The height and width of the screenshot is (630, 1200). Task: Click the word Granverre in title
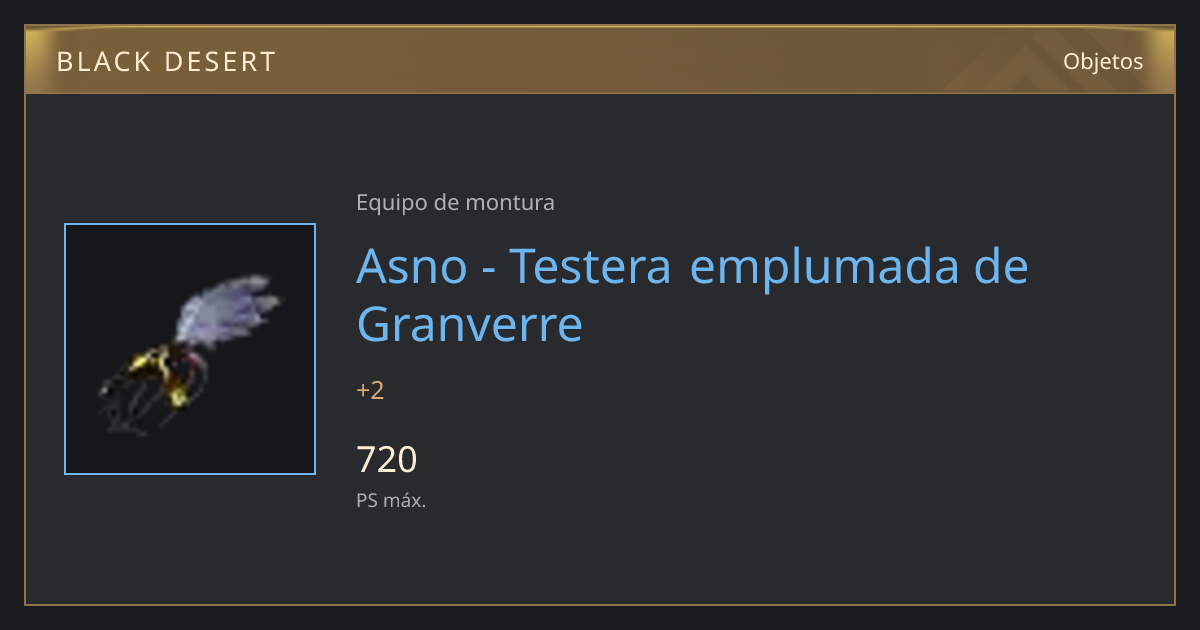point(469,324)
